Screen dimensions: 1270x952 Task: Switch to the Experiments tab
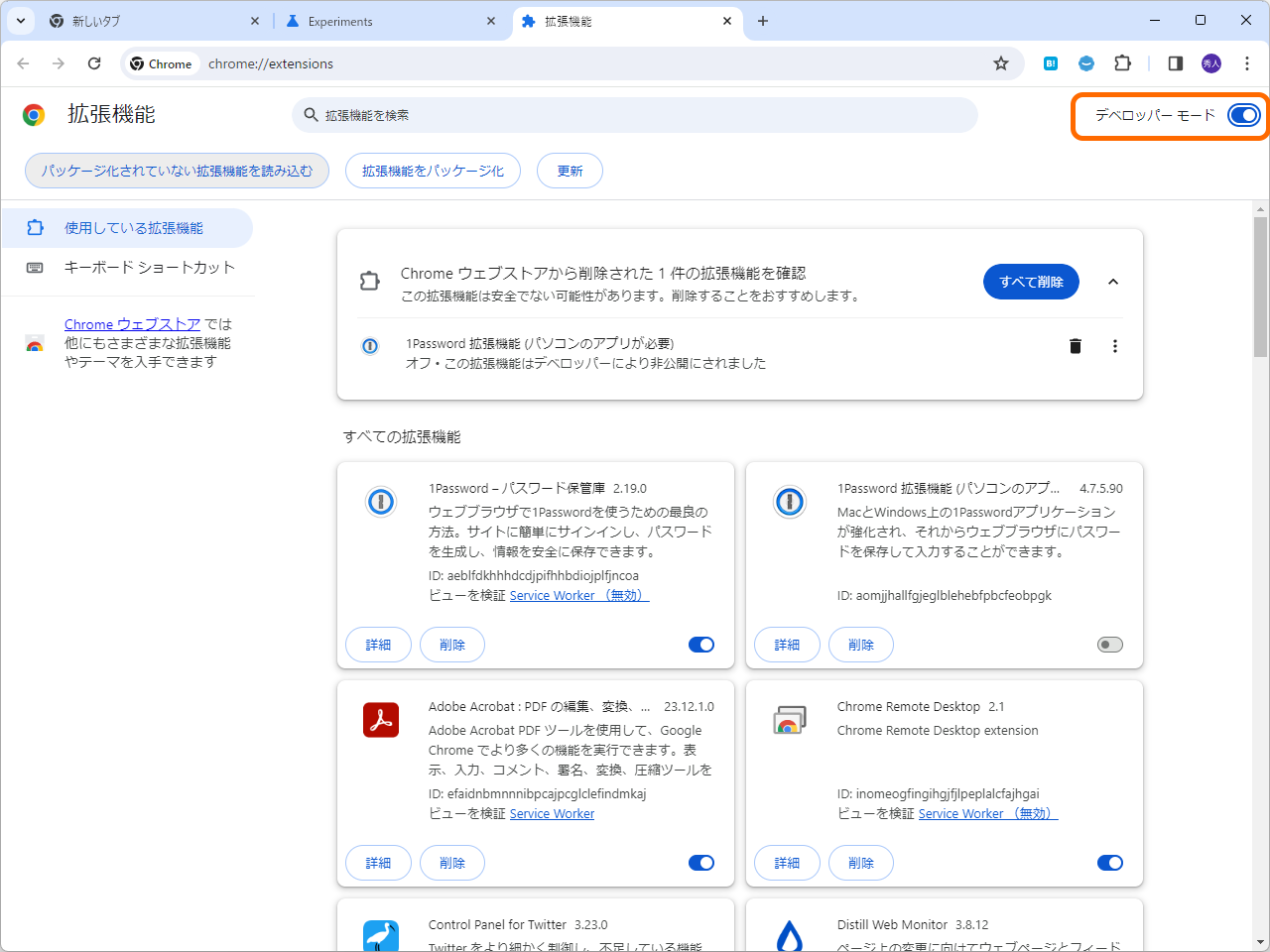point(377,20)
